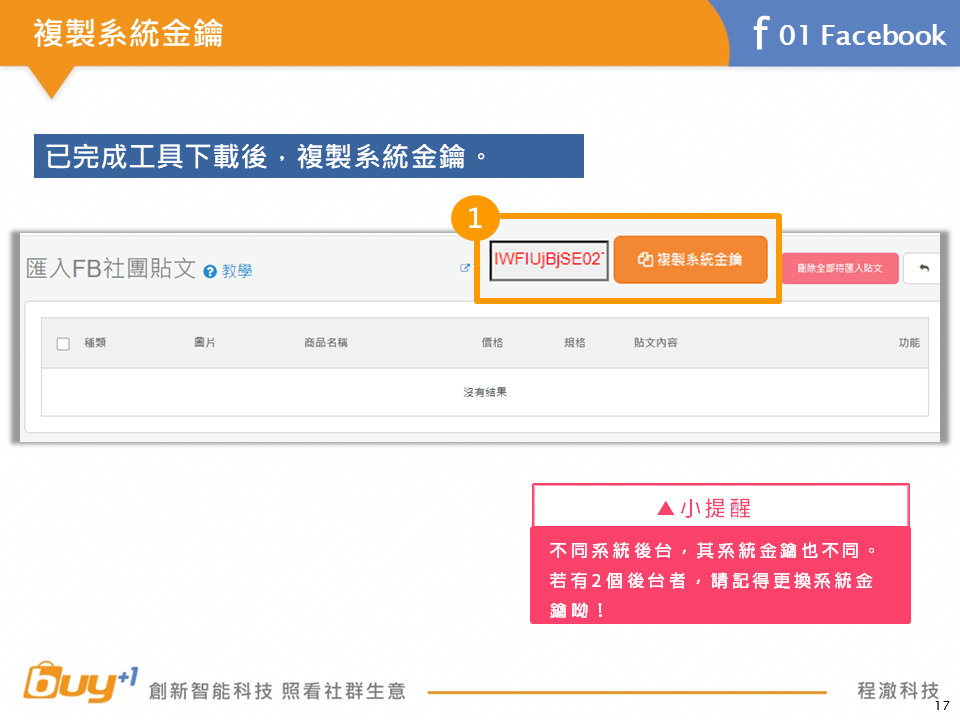This screenshot has height=720, width=960.
Task: Click the 規格 column header
Action: [x=574, y=343]
